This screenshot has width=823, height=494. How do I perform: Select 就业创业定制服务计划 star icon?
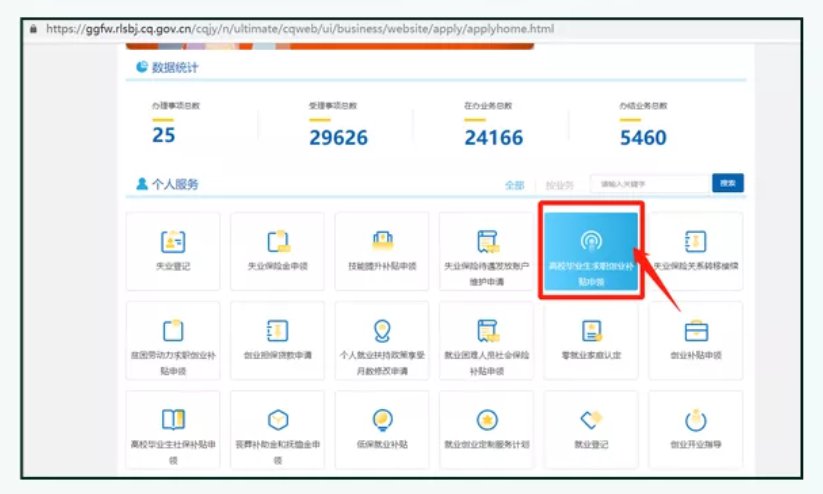(486, 420)
